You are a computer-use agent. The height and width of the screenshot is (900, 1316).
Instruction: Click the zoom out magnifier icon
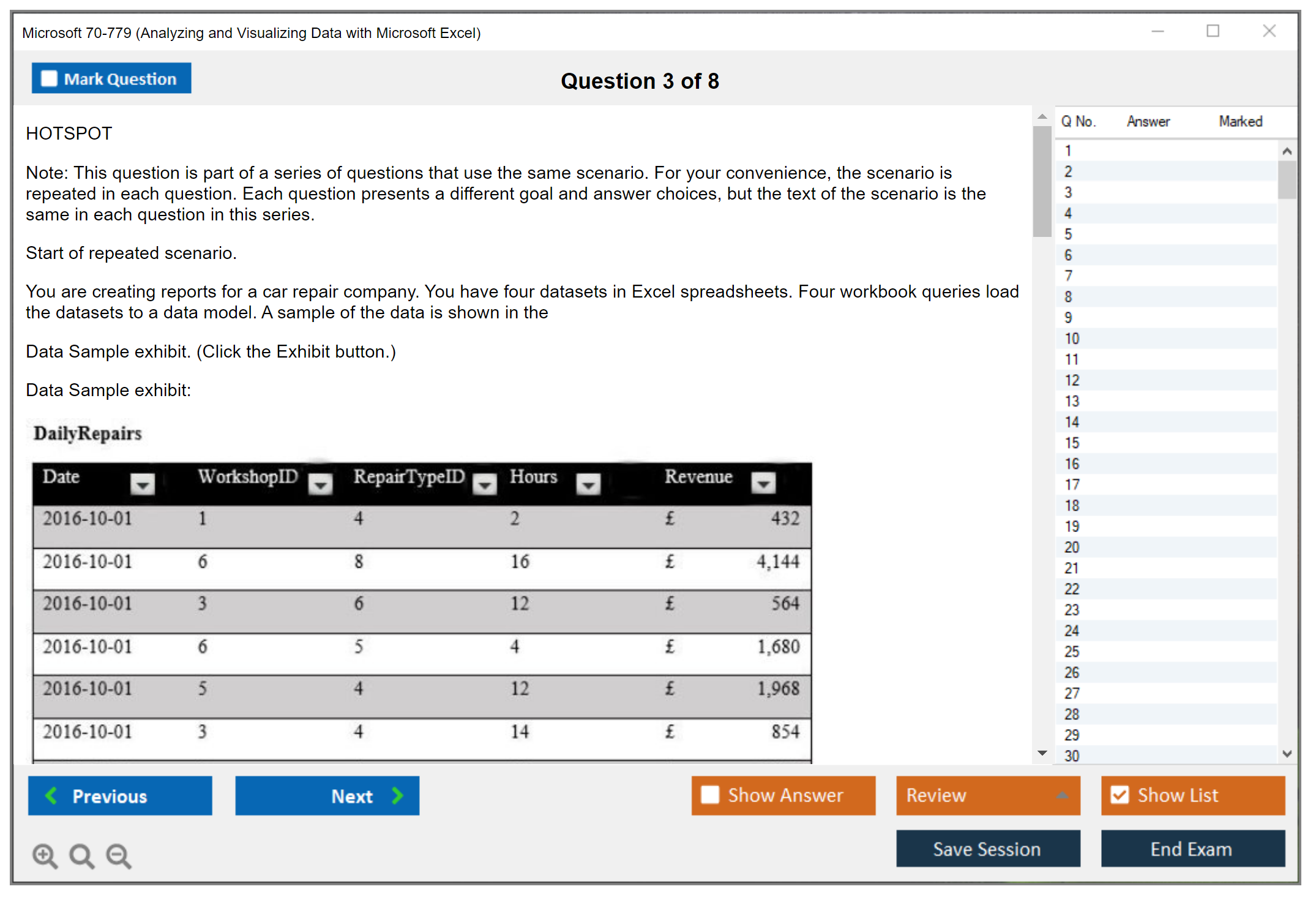[x=118, y=855]
